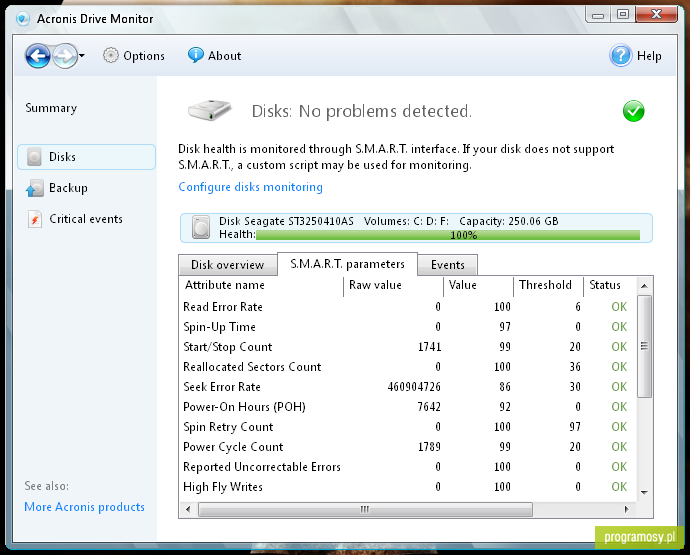Click raw value 460904726
Viewport: 690px width, 555px height.
414,387
